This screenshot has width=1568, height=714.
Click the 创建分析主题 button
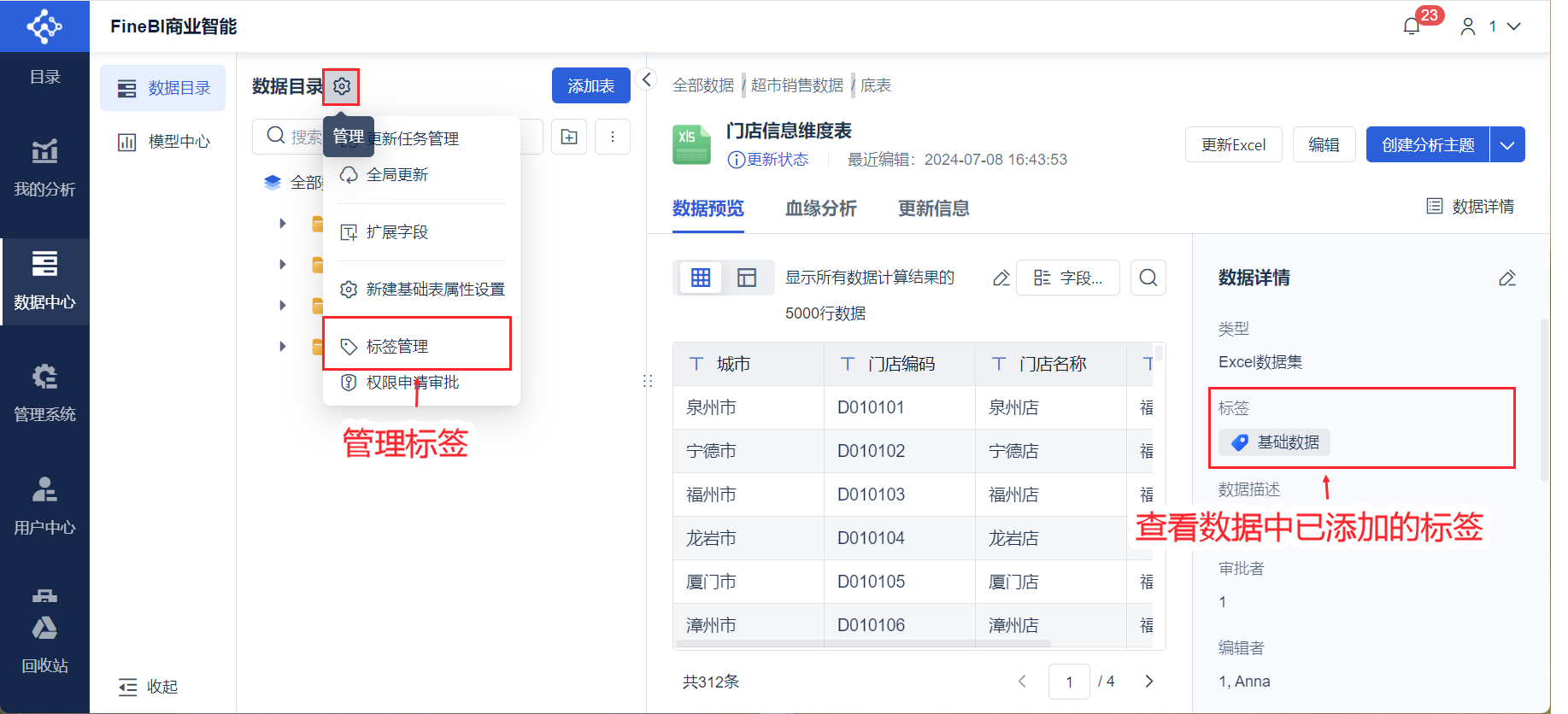point(1428,144)
